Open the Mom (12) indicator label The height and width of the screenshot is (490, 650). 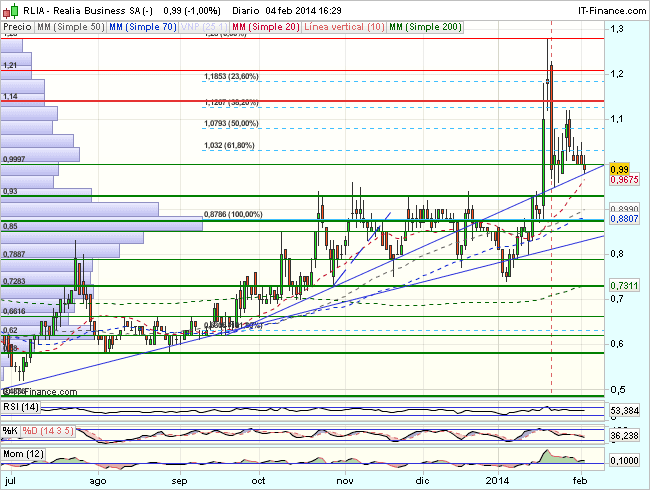(23, 454)
